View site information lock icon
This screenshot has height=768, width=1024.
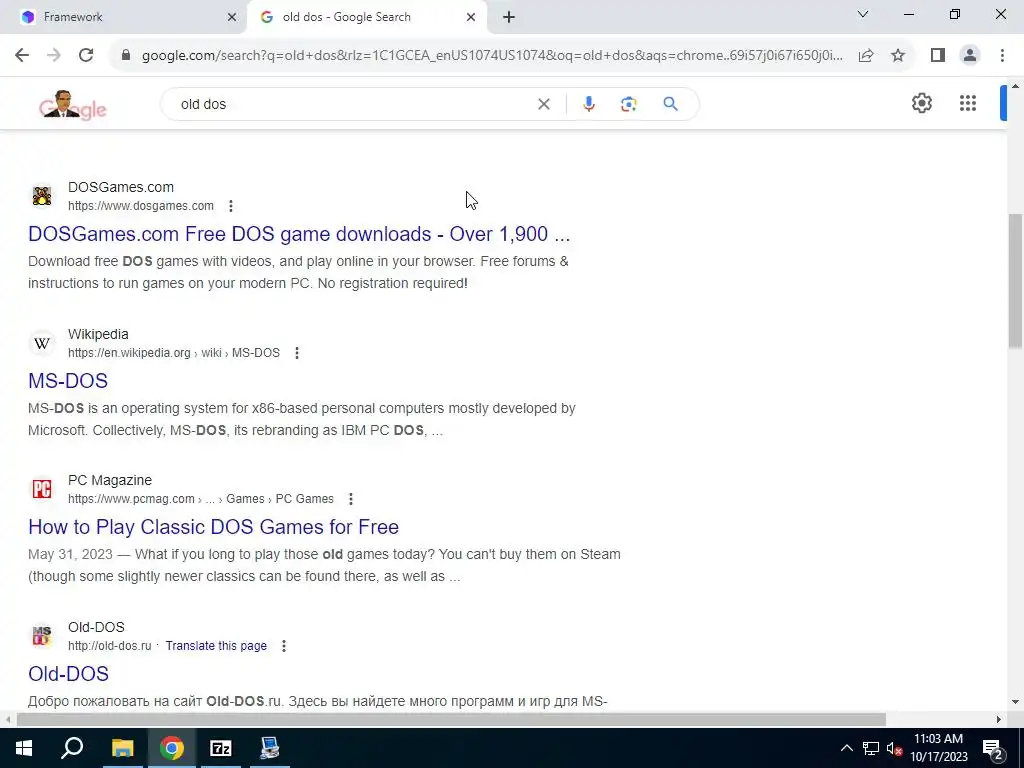coord(126,56)
